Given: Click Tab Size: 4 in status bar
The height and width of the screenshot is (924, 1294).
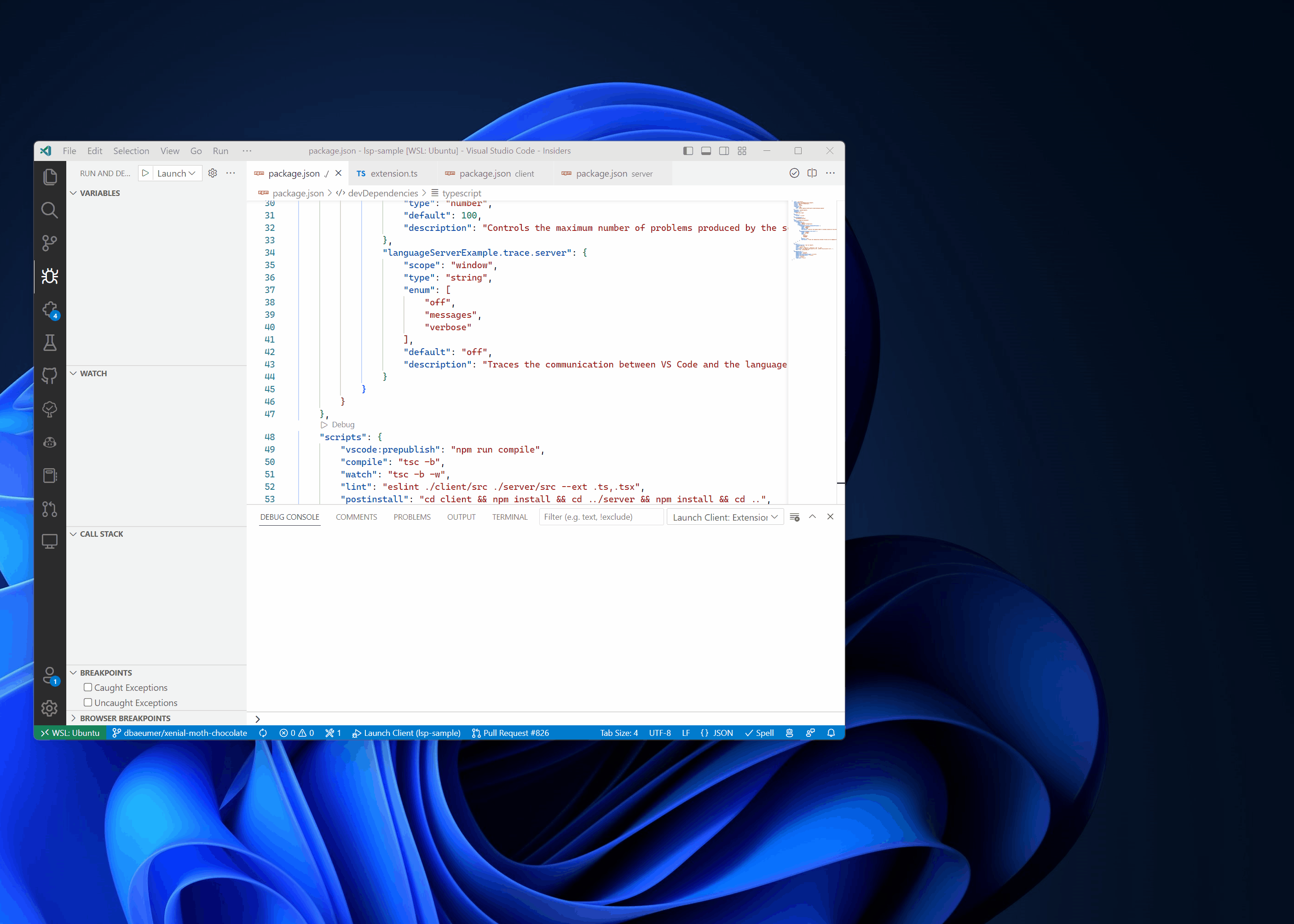Looking at the screenshot, I should 619,733.
